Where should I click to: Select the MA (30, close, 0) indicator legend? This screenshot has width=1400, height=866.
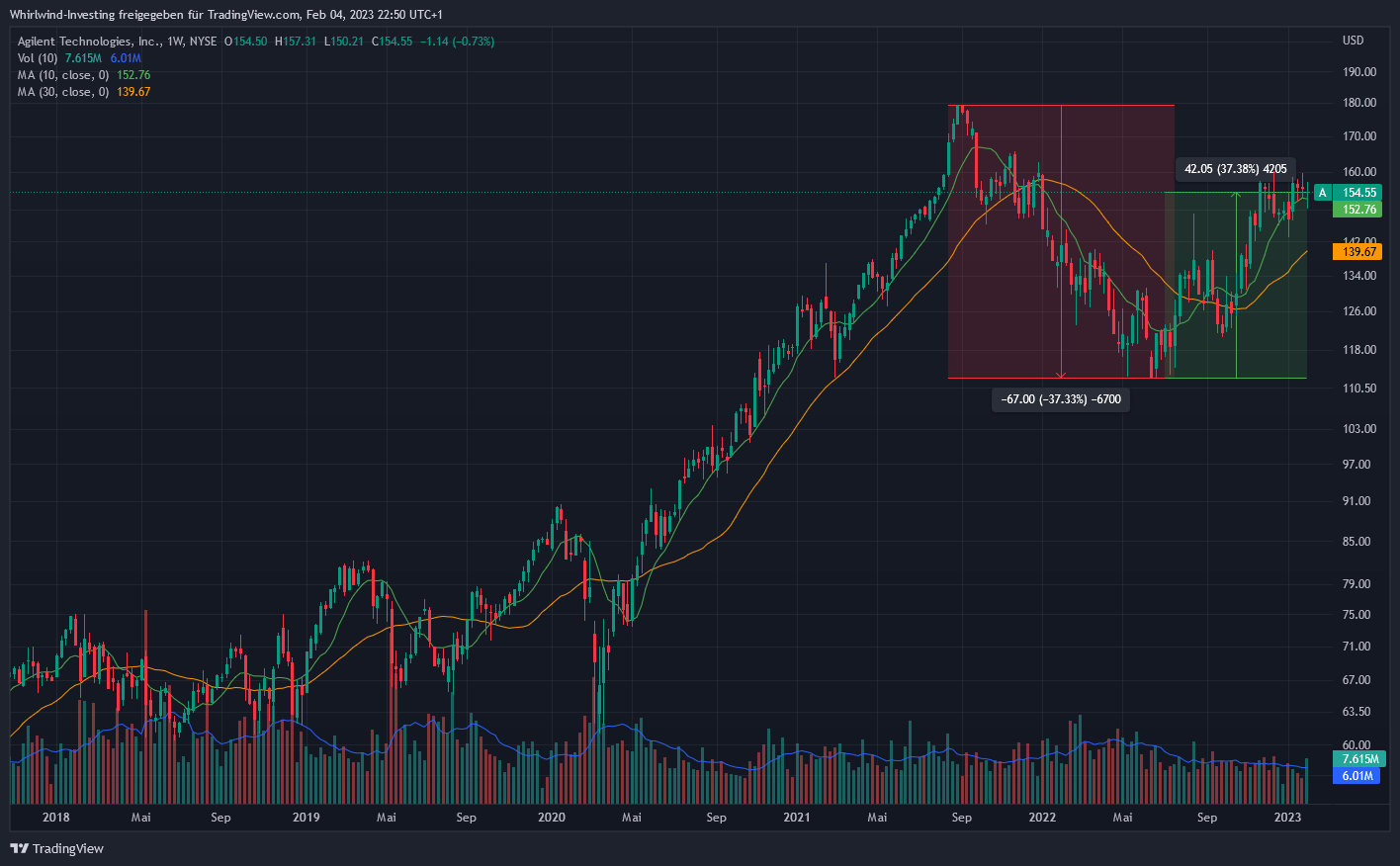point(63,92)
